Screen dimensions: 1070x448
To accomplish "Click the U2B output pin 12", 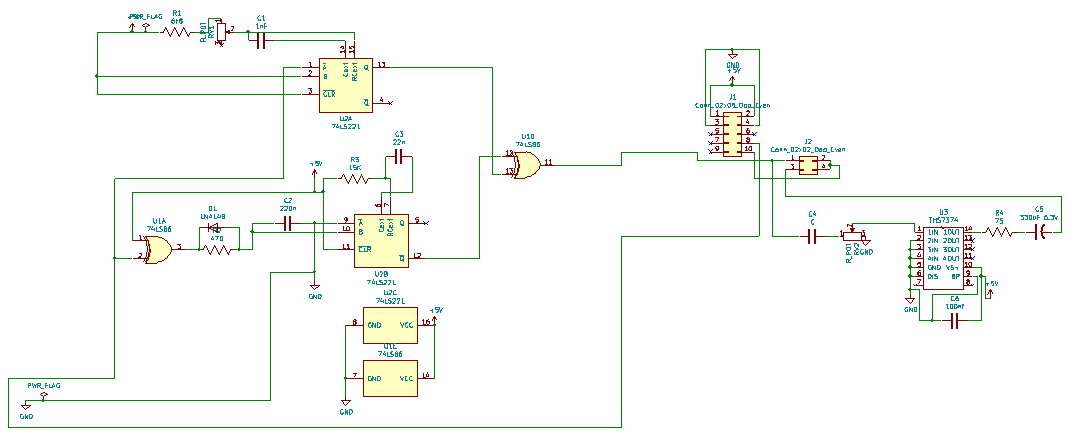I will pos(416,258).
